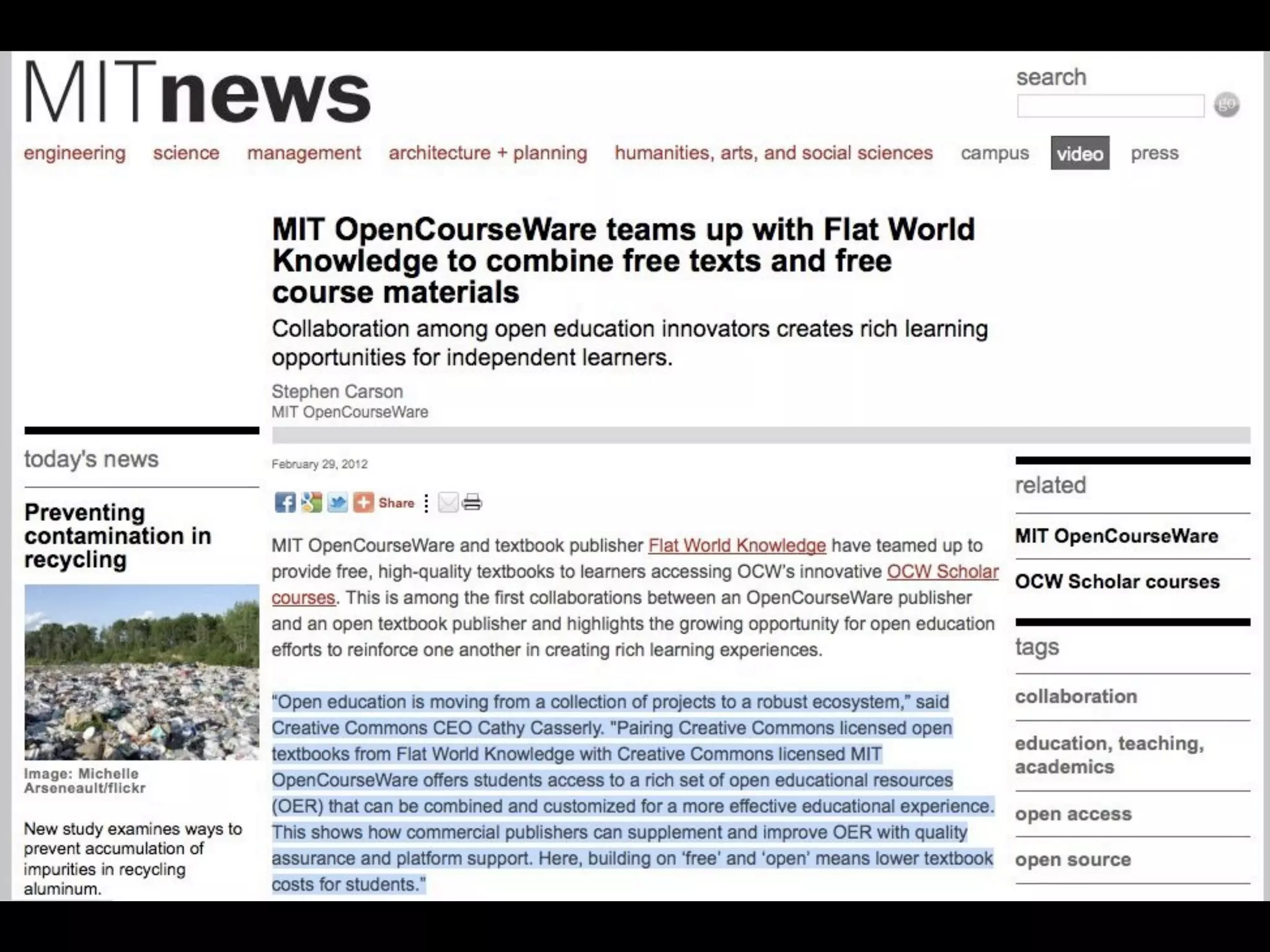Click the email envelope icon

coord(448,502)
